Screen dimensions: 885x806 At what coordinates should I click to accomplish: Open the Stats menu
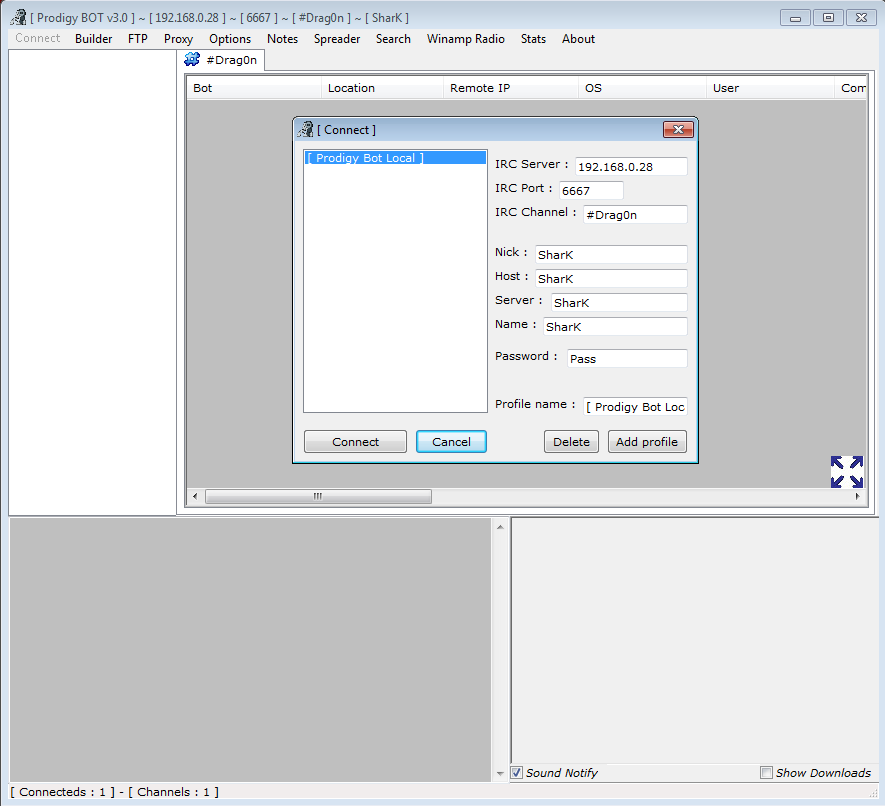(533, 39)
